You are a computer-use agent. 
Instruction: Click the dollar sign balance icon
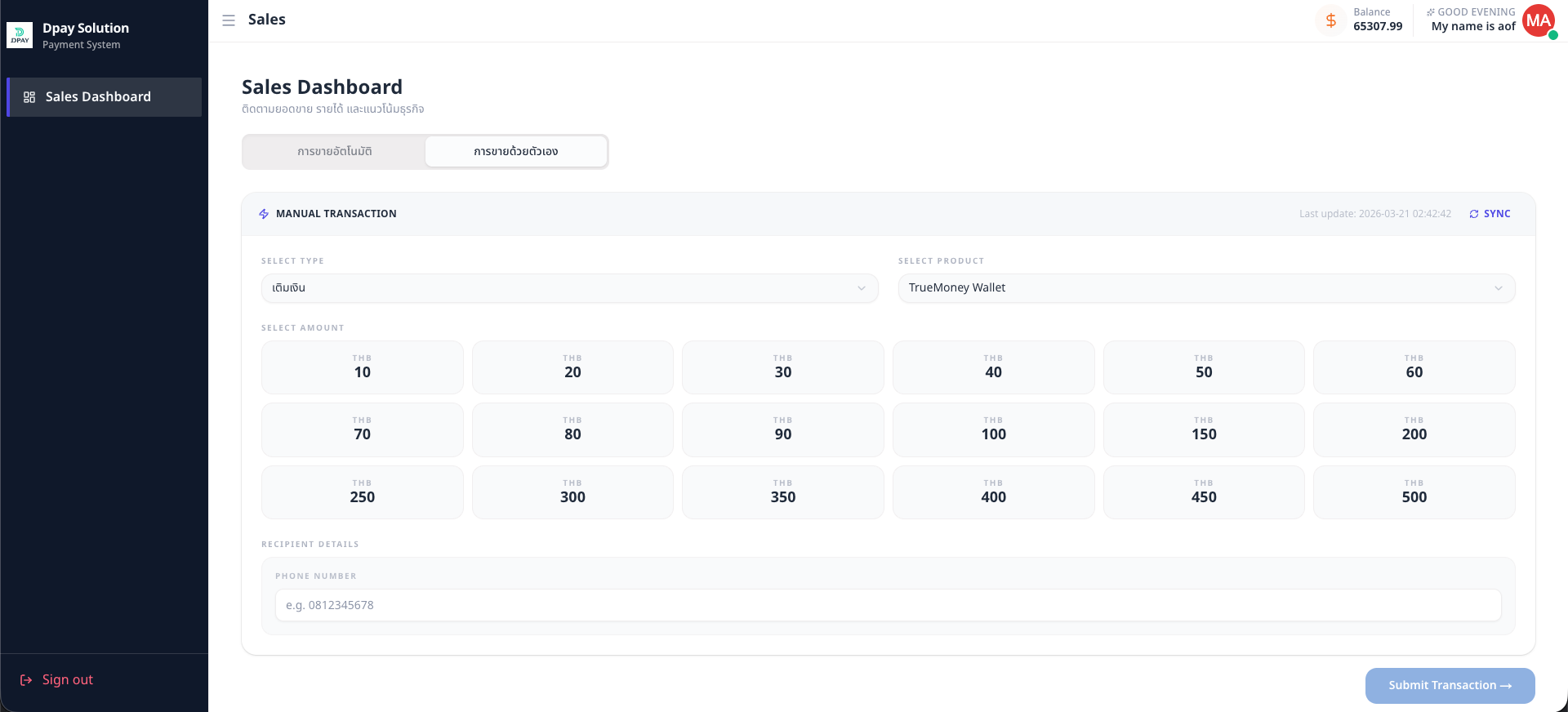coord(1330,20)
